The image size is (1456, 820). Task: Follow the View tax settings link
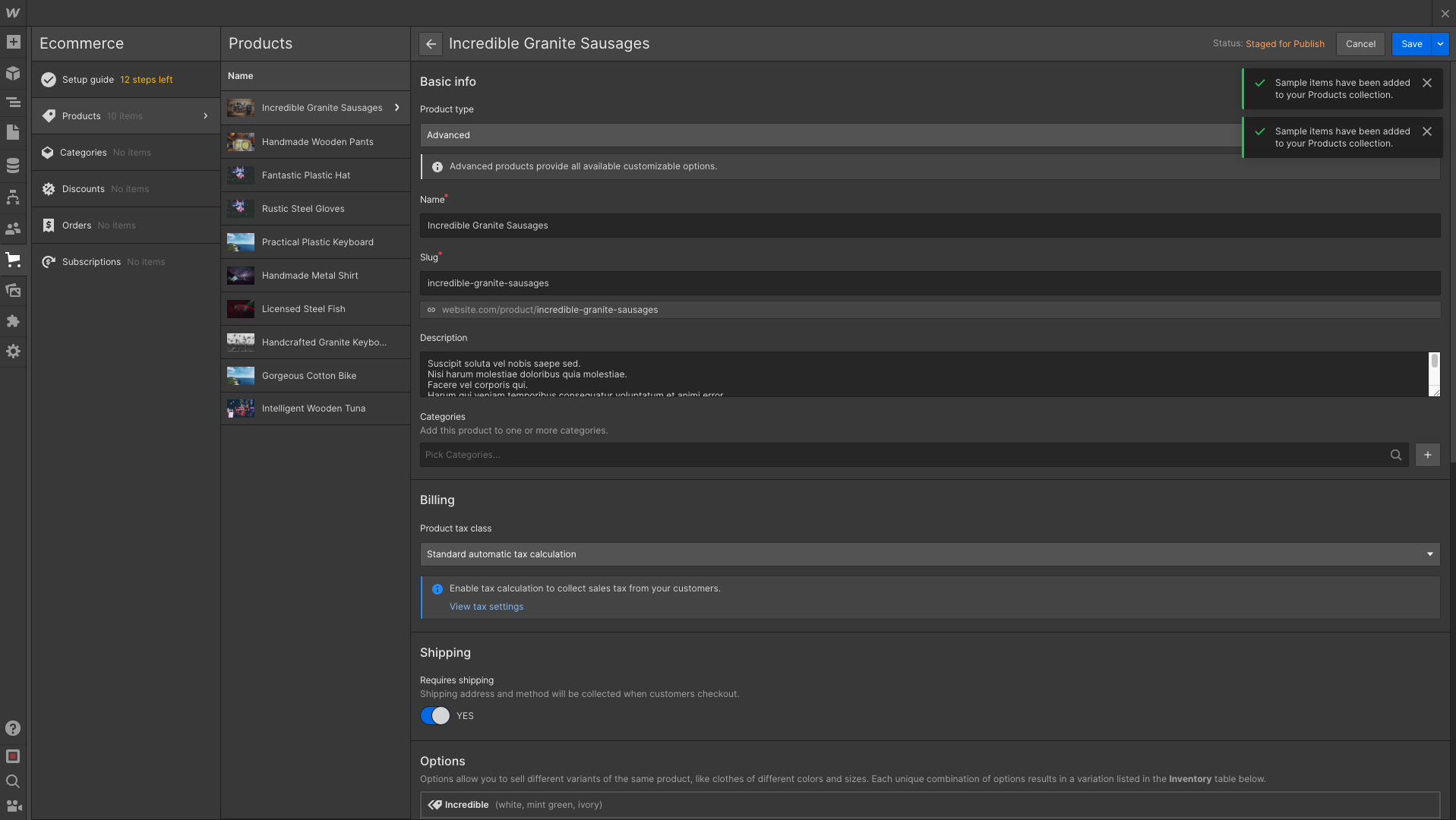[x=486, y=607]
